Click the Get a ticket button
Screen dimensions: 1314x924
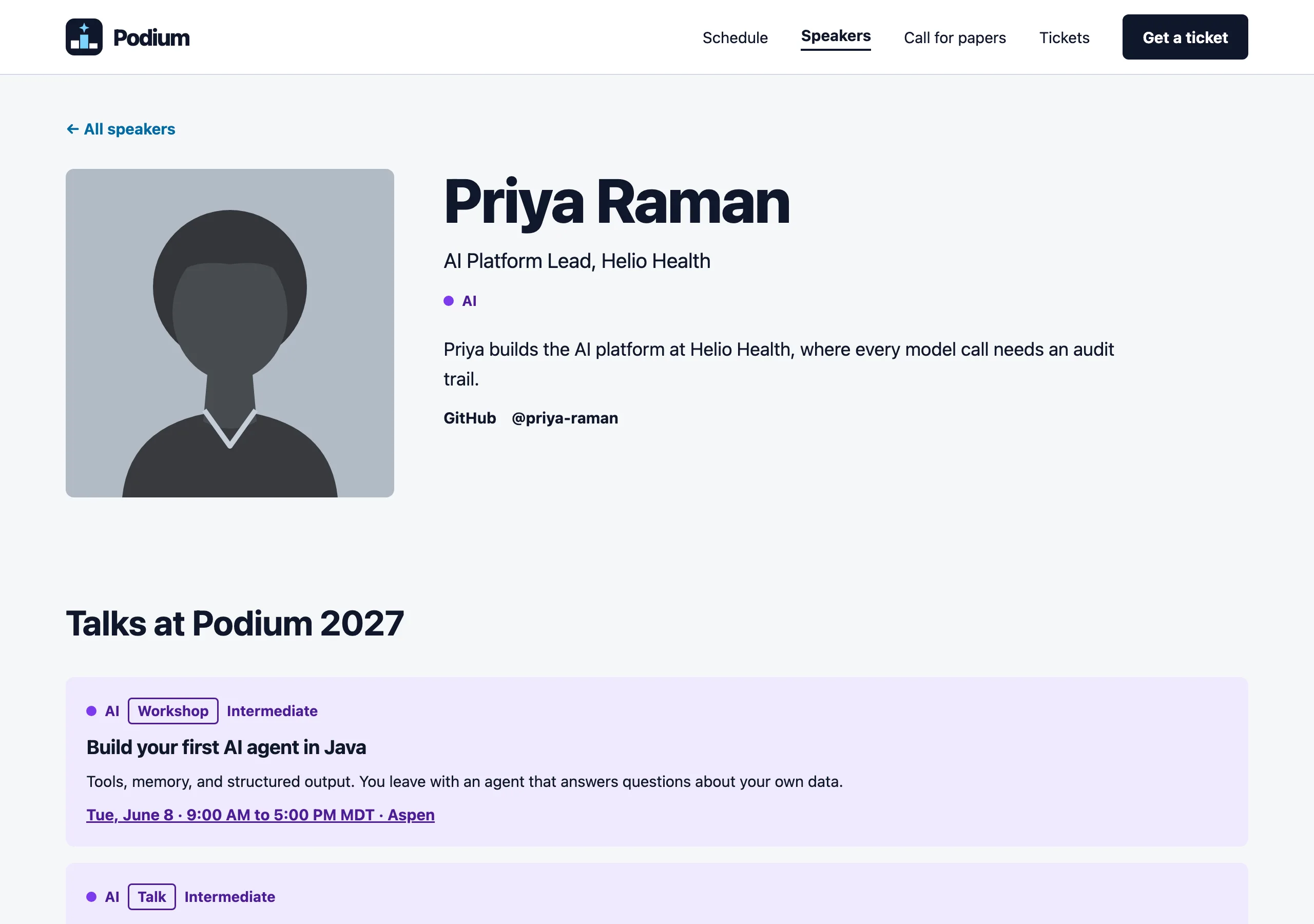click(x=1185, y=37)
